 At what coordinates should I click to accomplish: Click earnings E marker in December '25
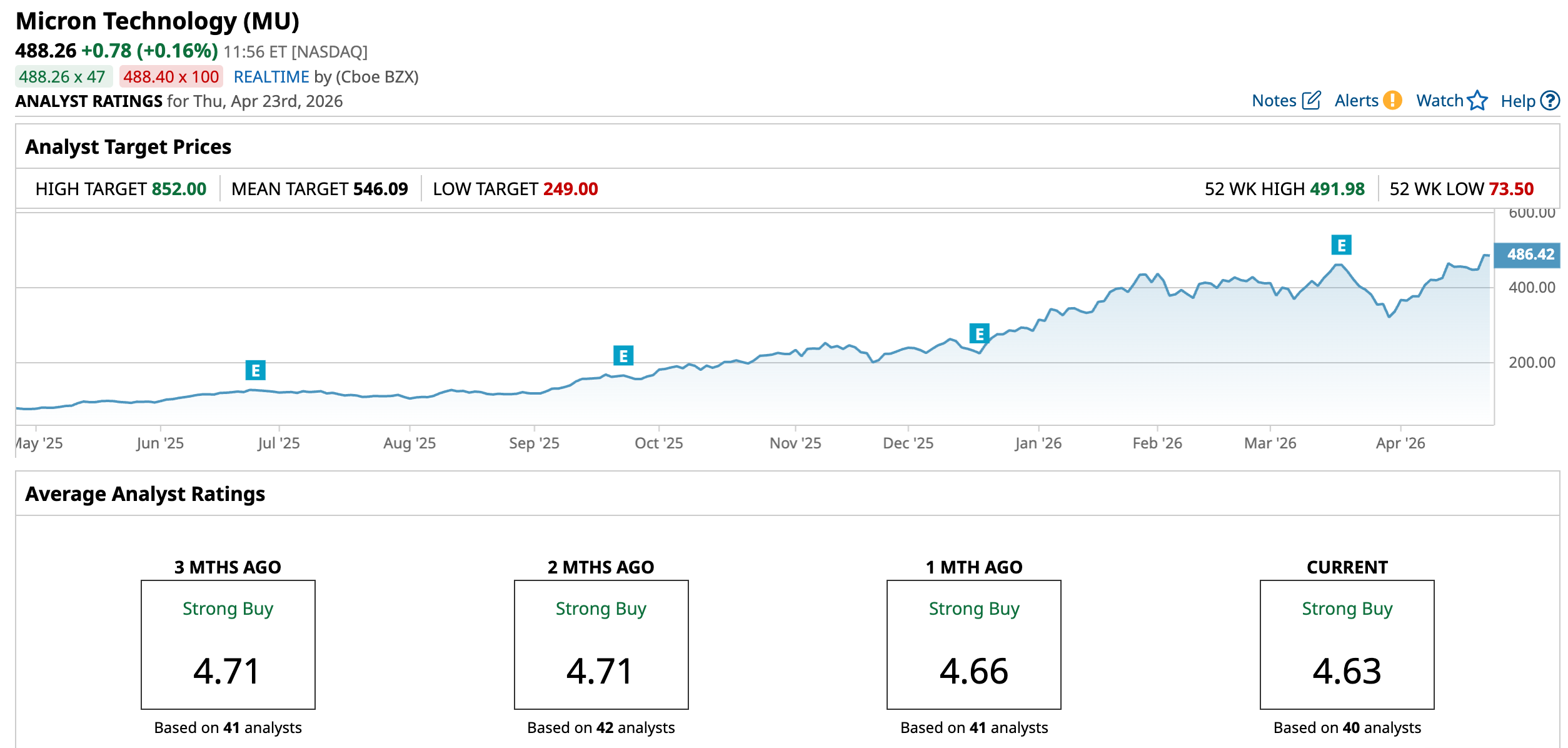pos(979,334)
